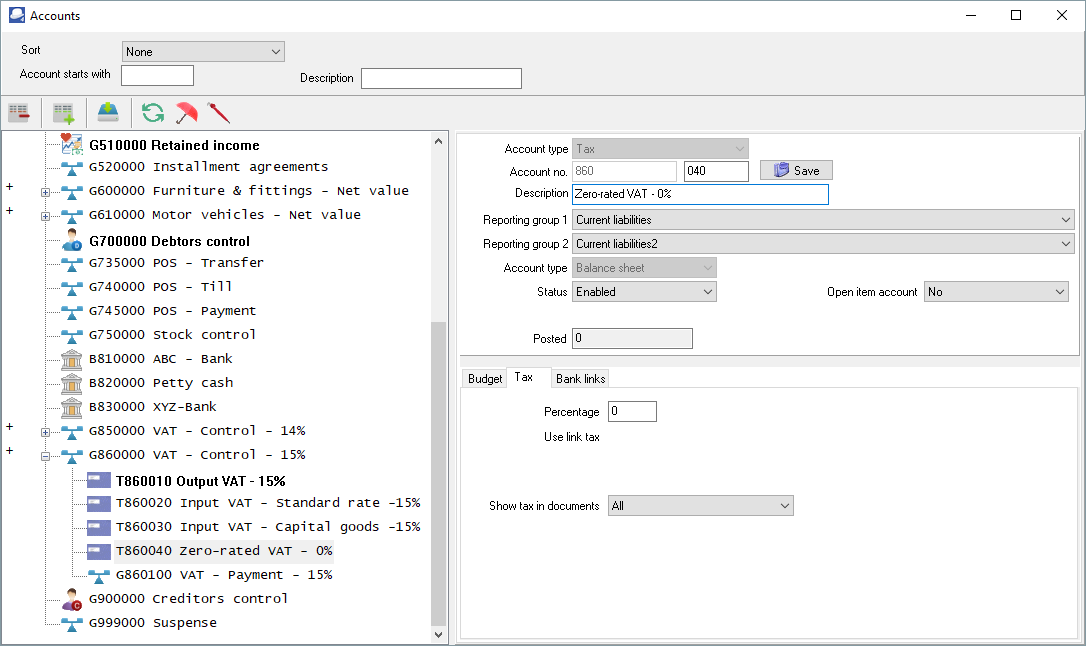
Task: Open the Status dropdown
Action: click(644, 291)
